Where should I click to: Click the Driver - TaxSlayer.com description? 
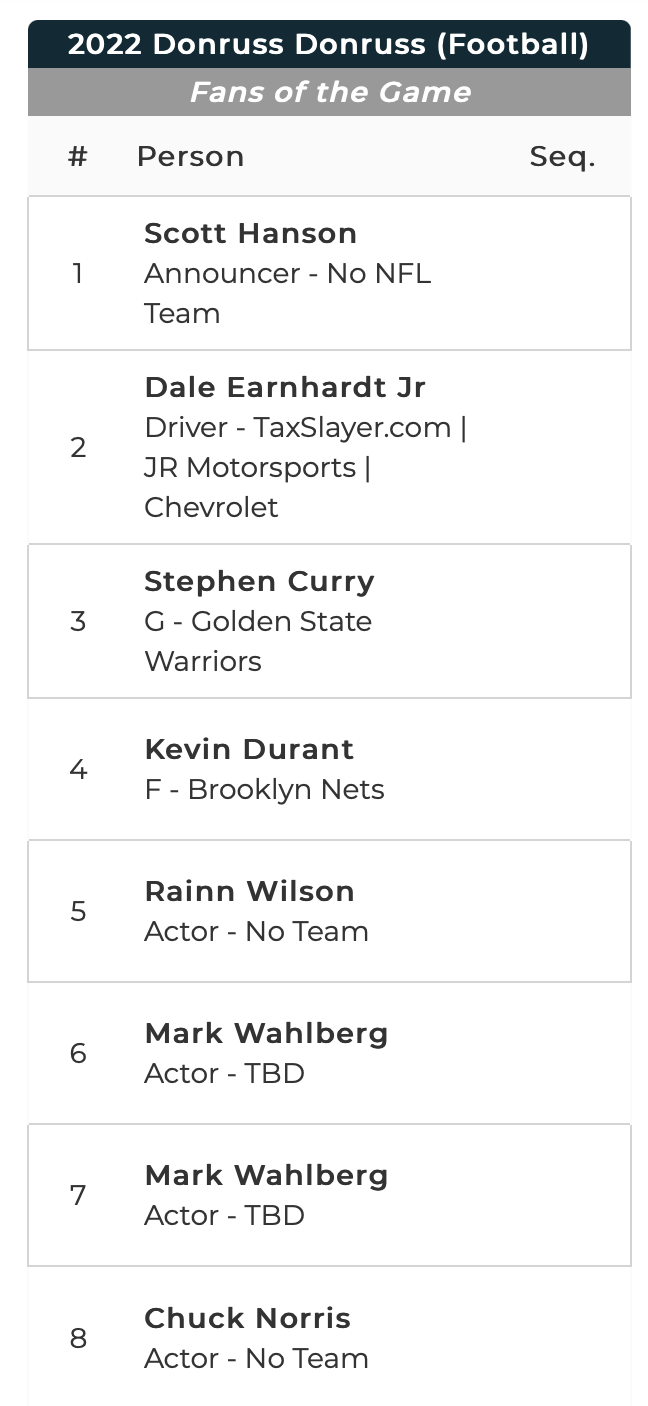tap(305, 467)
